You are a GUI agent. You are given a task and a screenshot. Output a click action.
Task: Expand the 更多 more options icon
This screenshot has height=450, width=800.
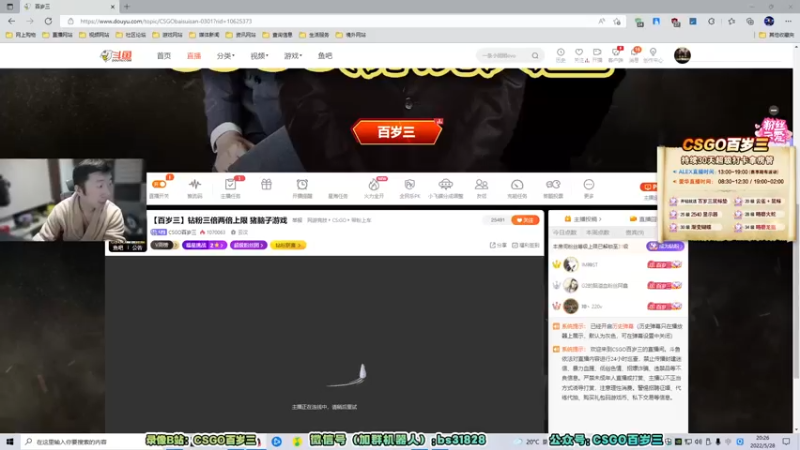point(589,185)
